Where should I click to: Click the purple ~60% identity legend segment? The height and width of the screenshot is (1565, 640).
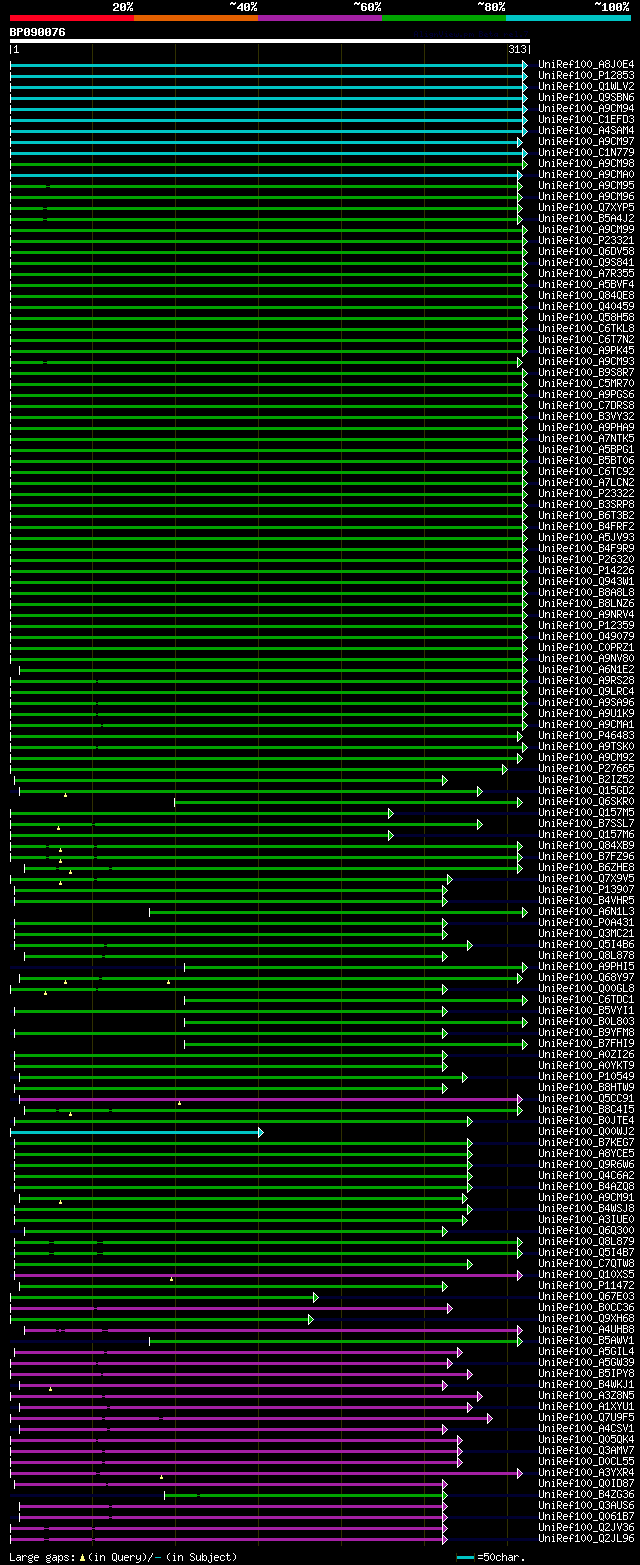pyautogui.click(x=320, y=18)
